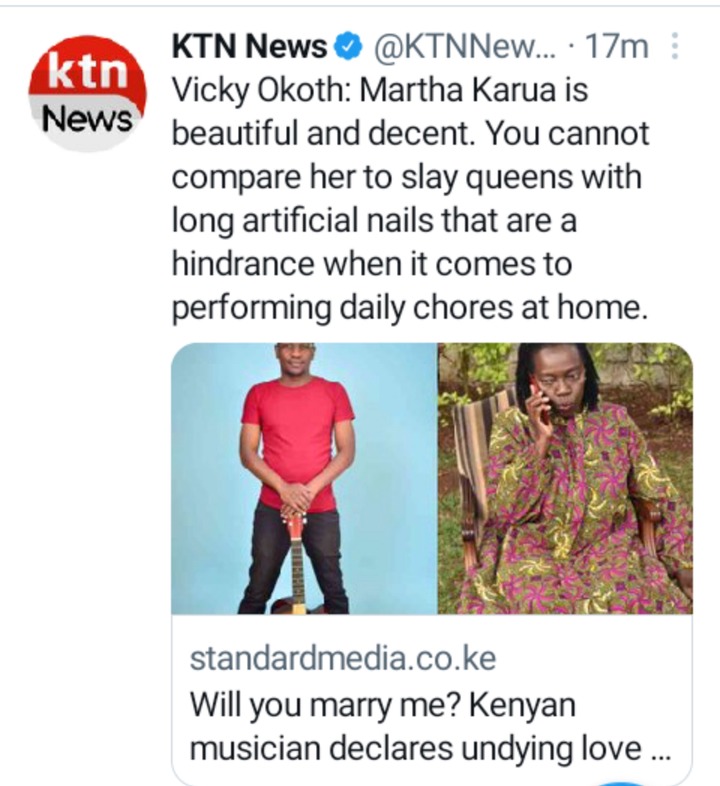Open the KTN News profile avatar
720x786 pixels.
click(x=87, y=94)
